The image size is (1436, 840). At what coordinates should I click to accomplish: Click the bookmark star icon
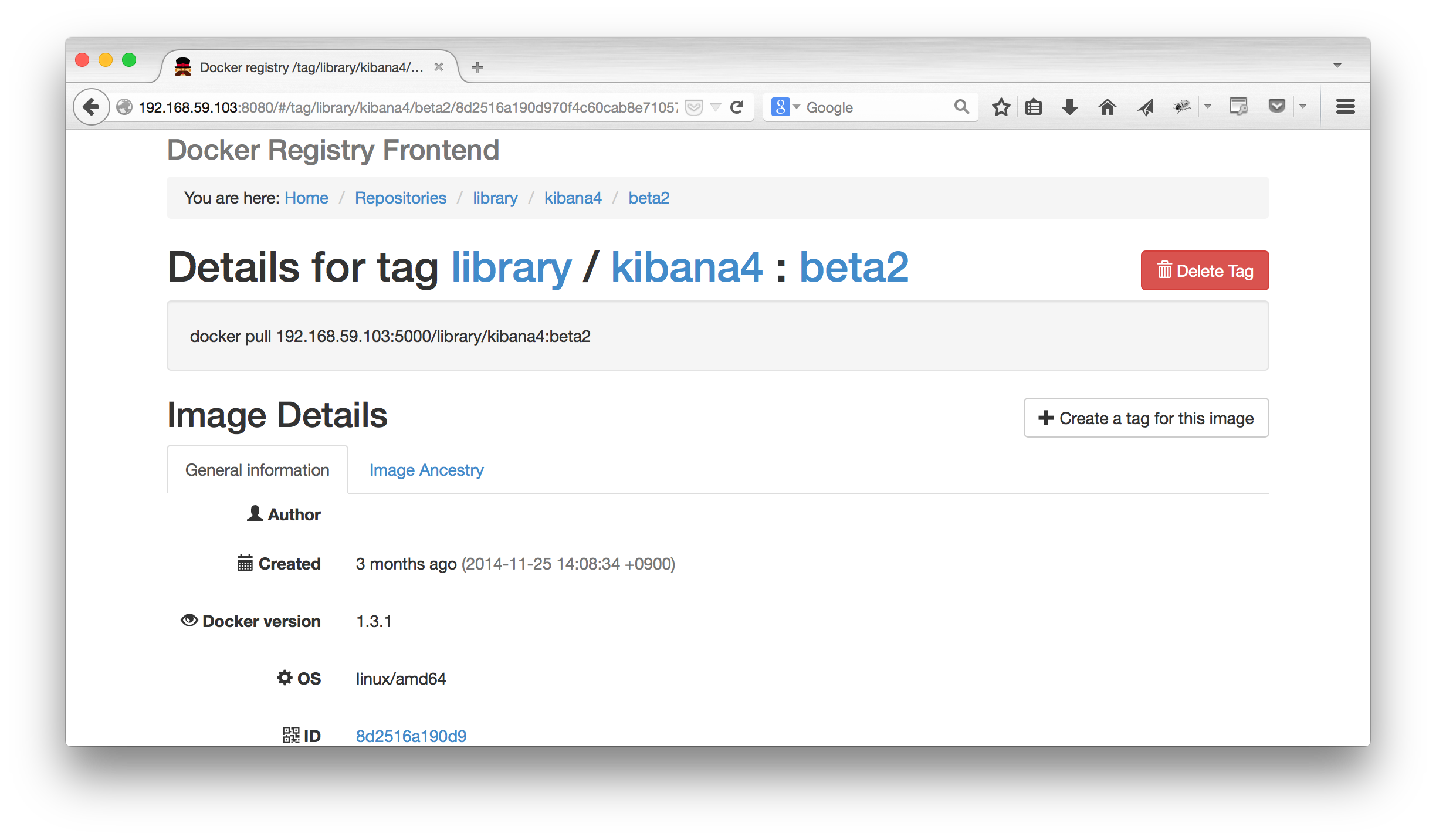coord(1001,107)
